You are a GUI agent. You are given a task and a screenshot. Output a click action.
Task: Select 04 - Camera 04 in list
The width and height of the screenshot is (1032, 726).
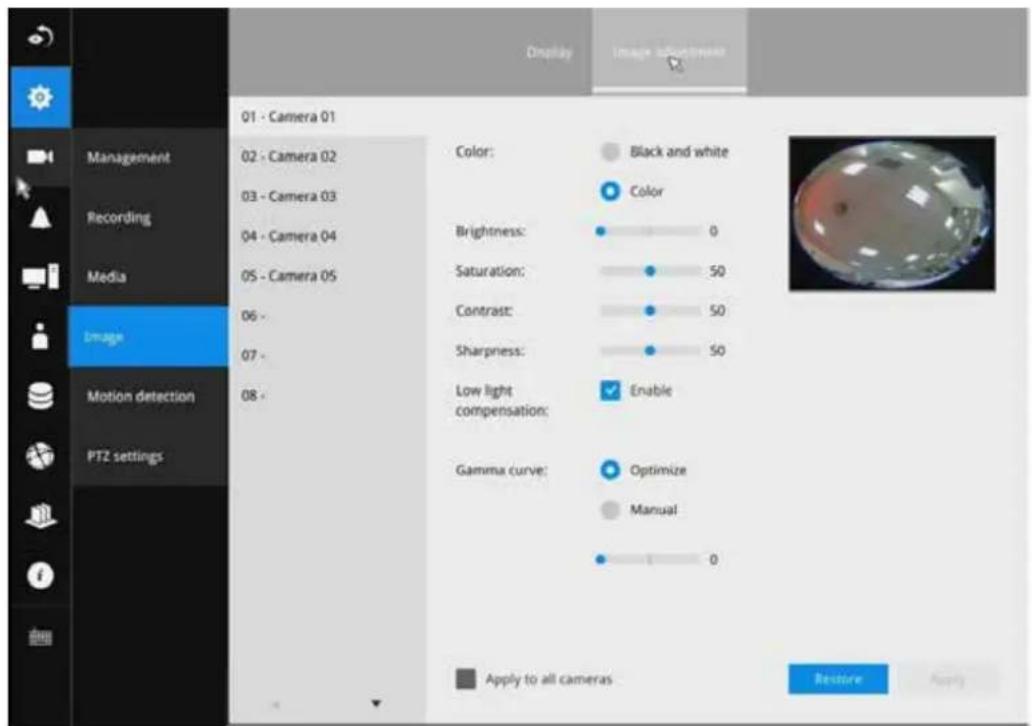(x=327, y=236)
